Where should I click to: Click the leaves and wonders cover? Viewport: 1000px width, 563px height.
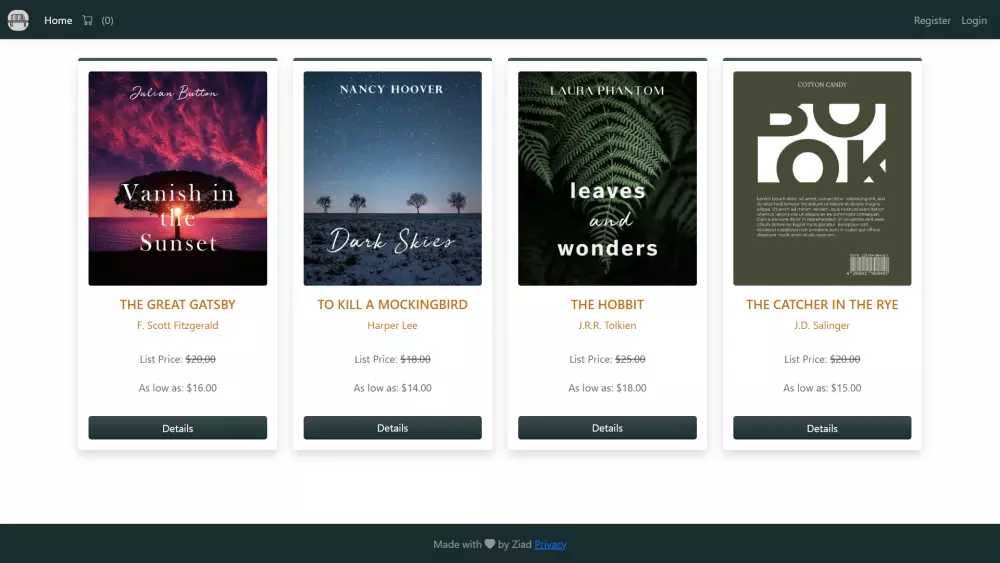point(607,179)
